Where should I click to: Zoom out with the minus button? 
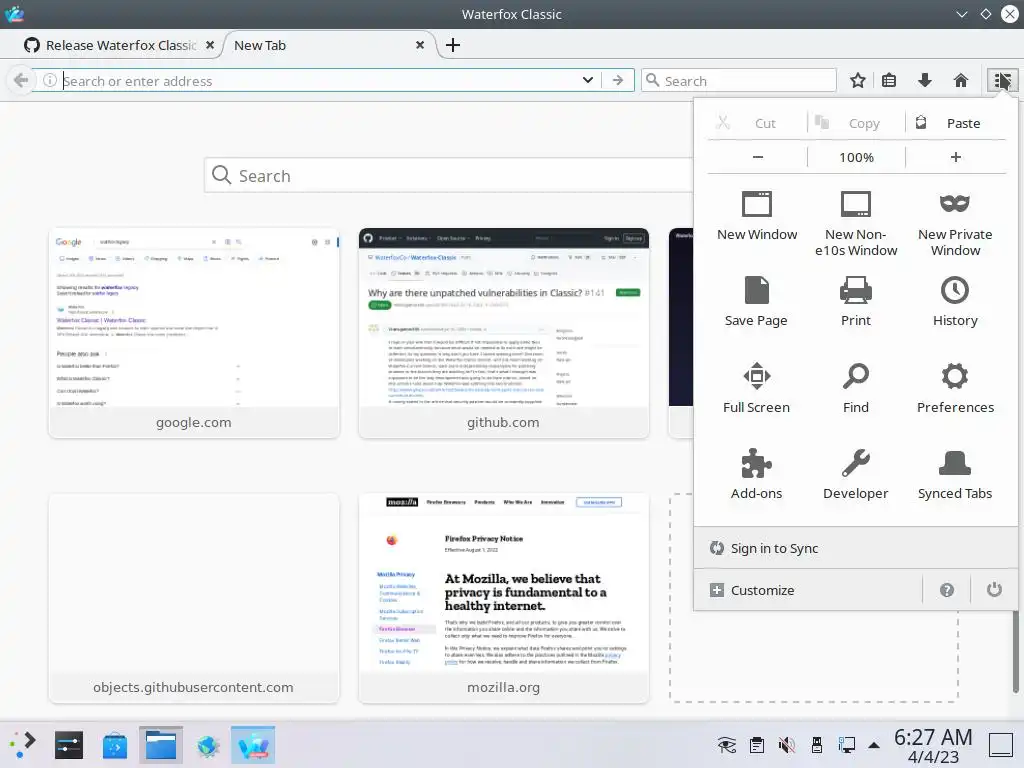click(x=758, y=157)
